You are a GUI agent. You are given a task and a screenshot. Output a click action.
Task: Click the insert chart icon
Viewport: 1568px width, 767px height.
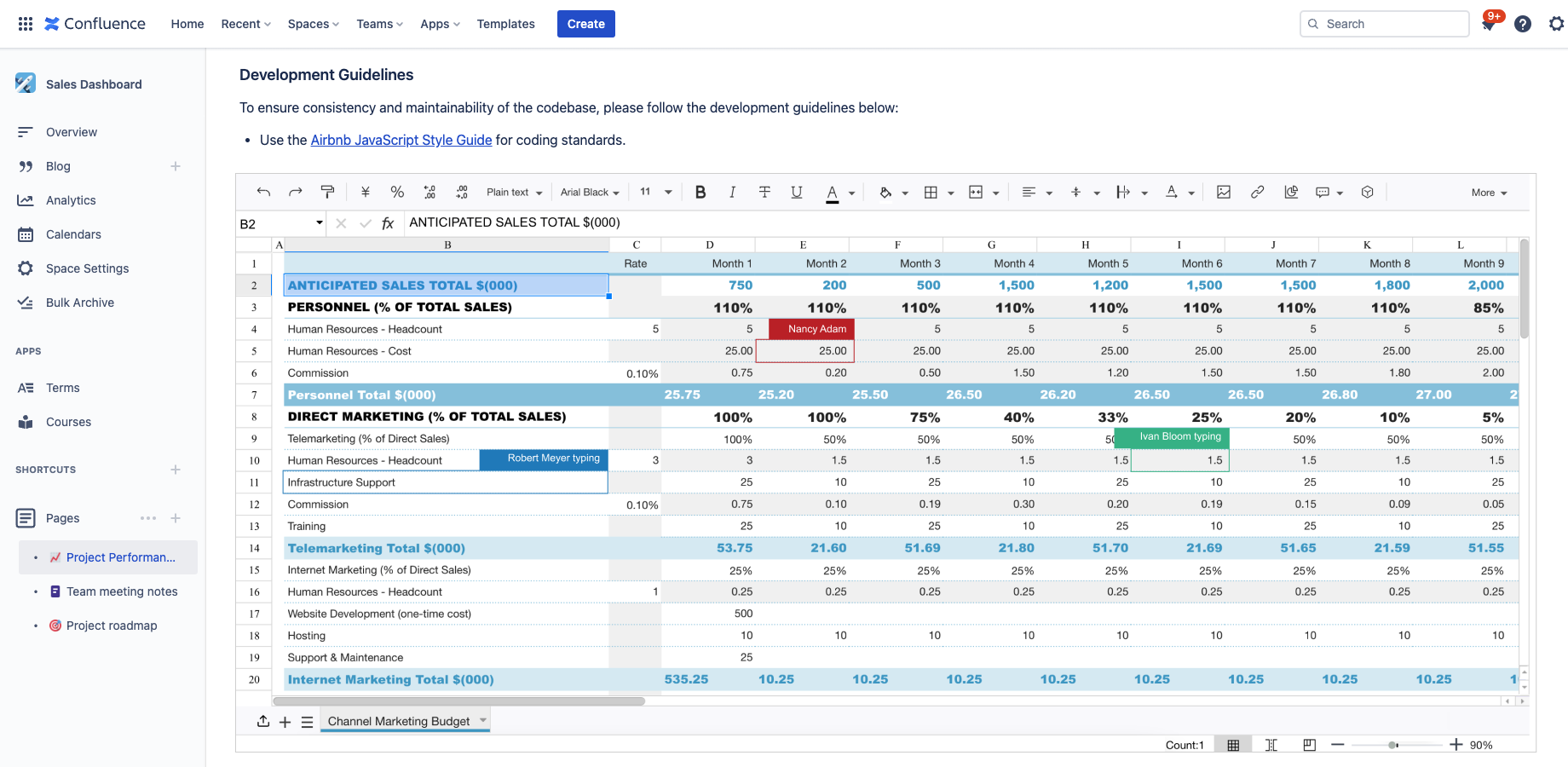[1291, 192]
